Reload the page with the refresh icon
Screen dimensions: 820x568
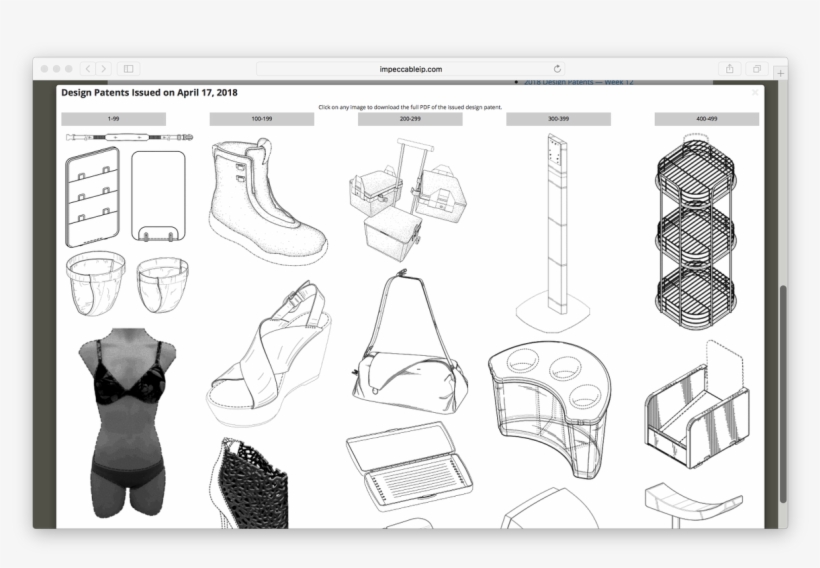tap(557, 69)
